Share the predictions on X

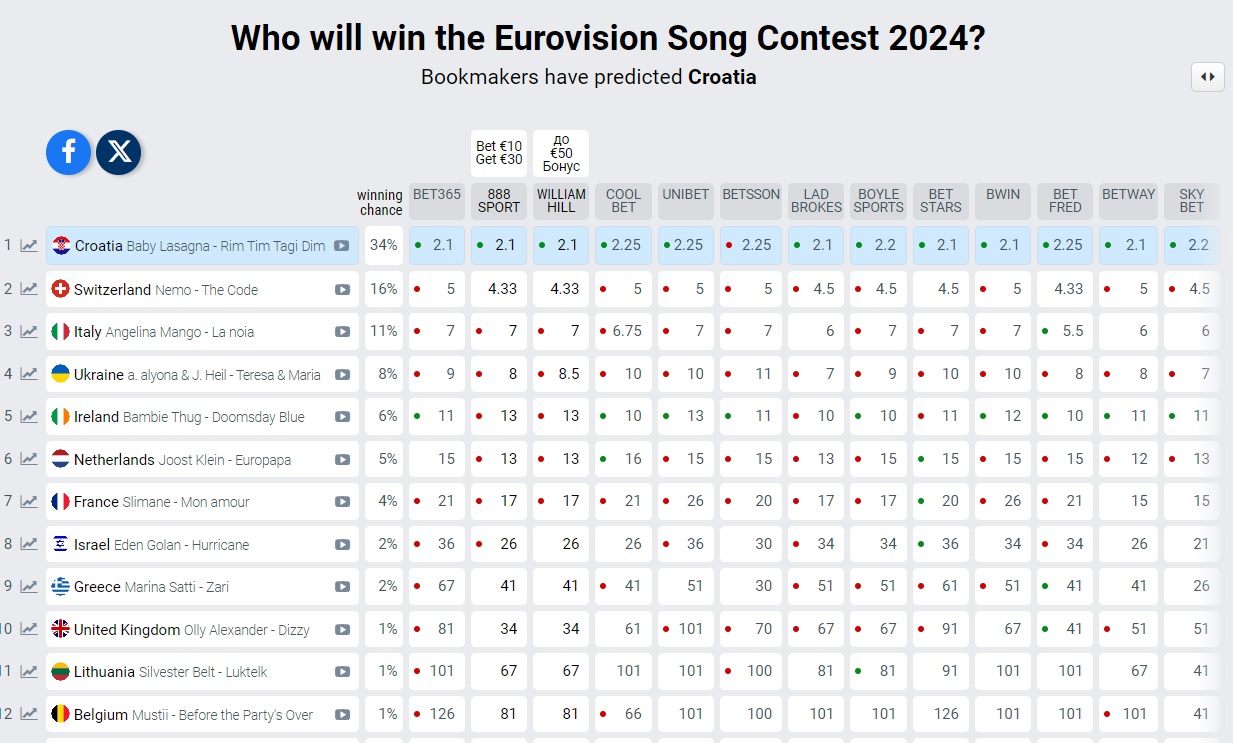(119, 153)
